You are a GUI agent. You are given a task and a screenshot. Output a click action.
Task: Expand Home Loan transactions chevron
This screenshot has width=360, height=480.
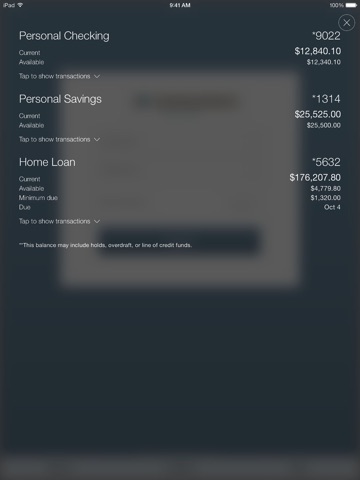97,221
